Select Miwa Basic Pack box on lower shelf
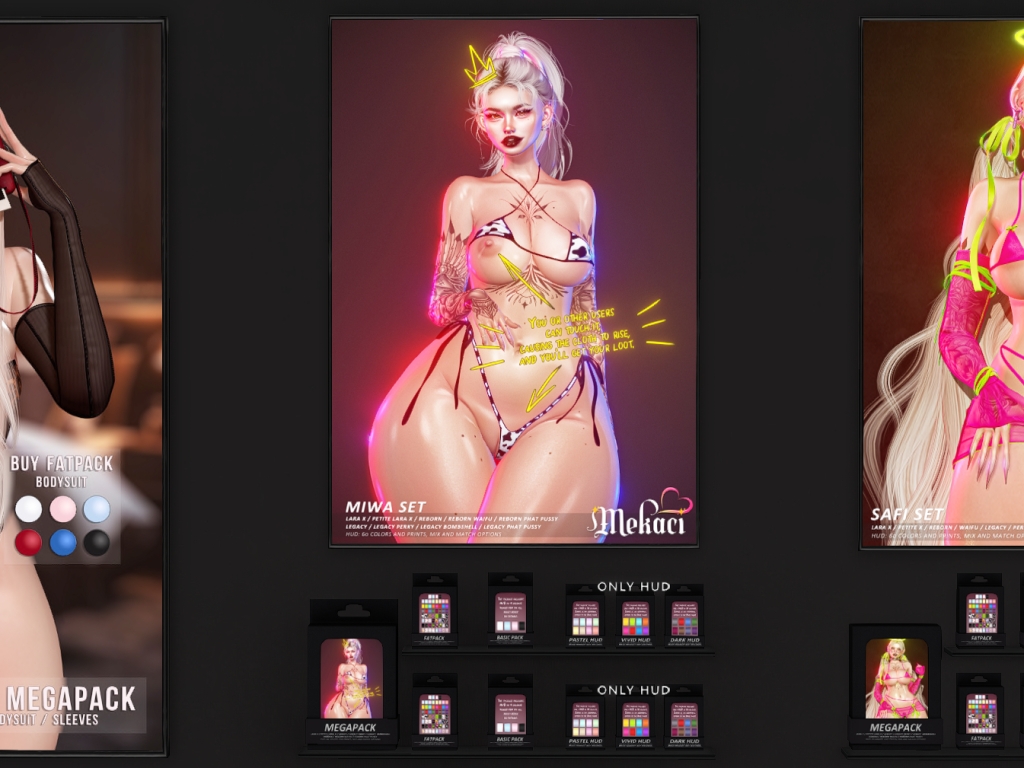1024x768 pixels. [510, 711]
